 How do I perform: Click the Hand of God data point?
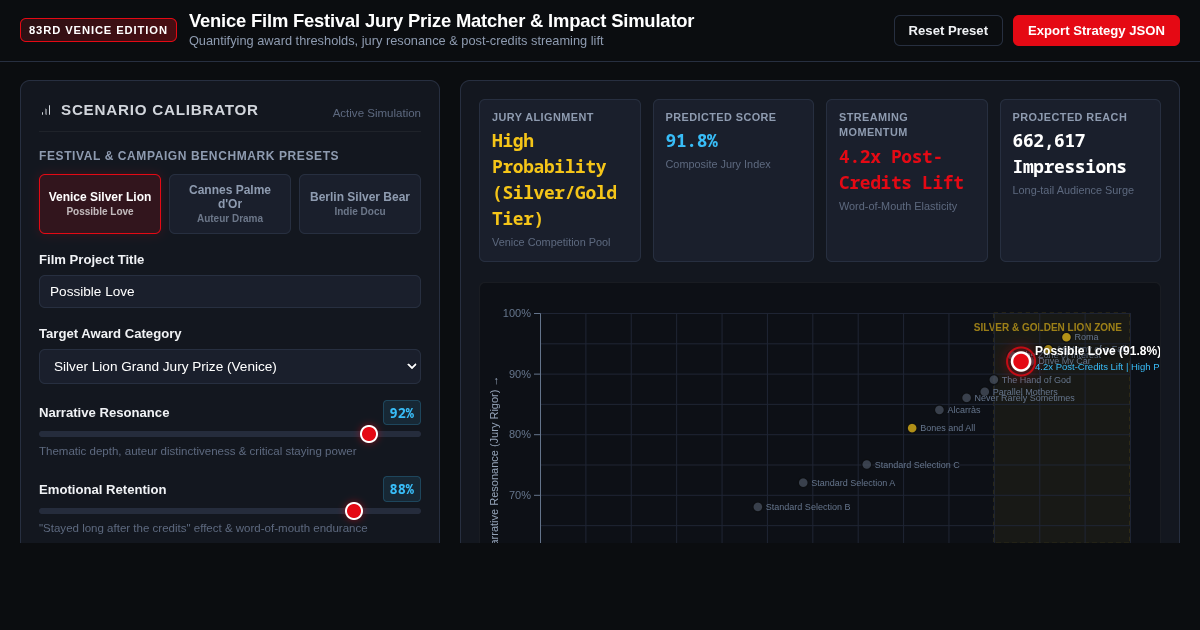[x=994, y=380]
